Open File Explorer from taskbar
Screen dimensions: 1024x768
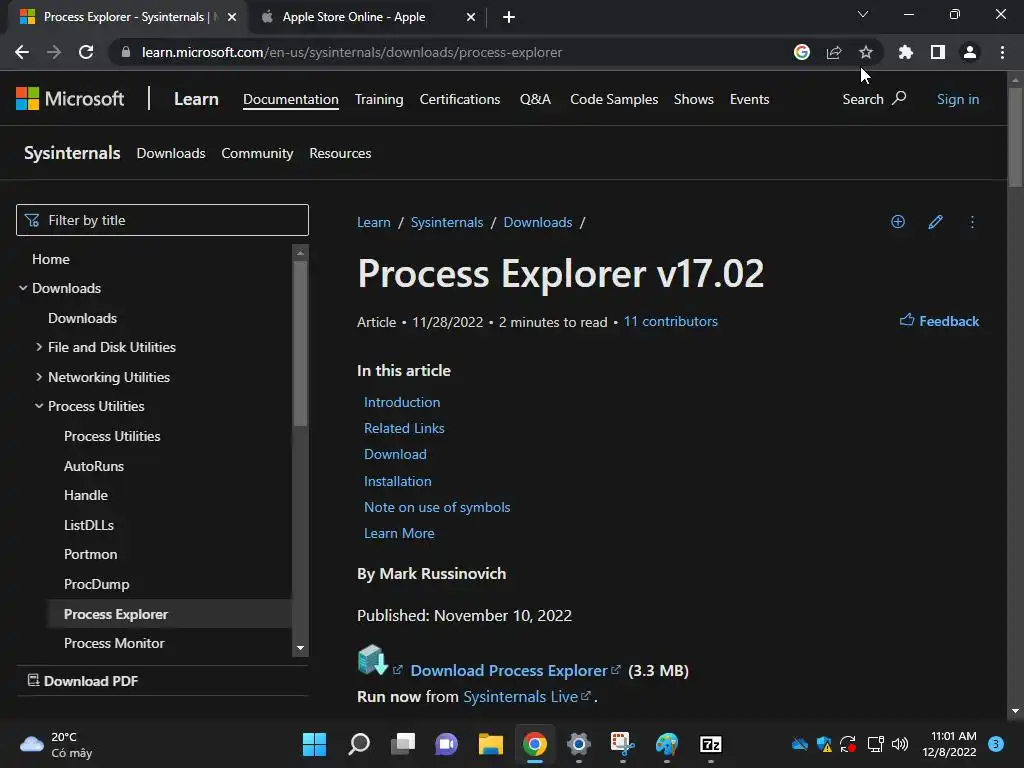[x=490, y=744]
